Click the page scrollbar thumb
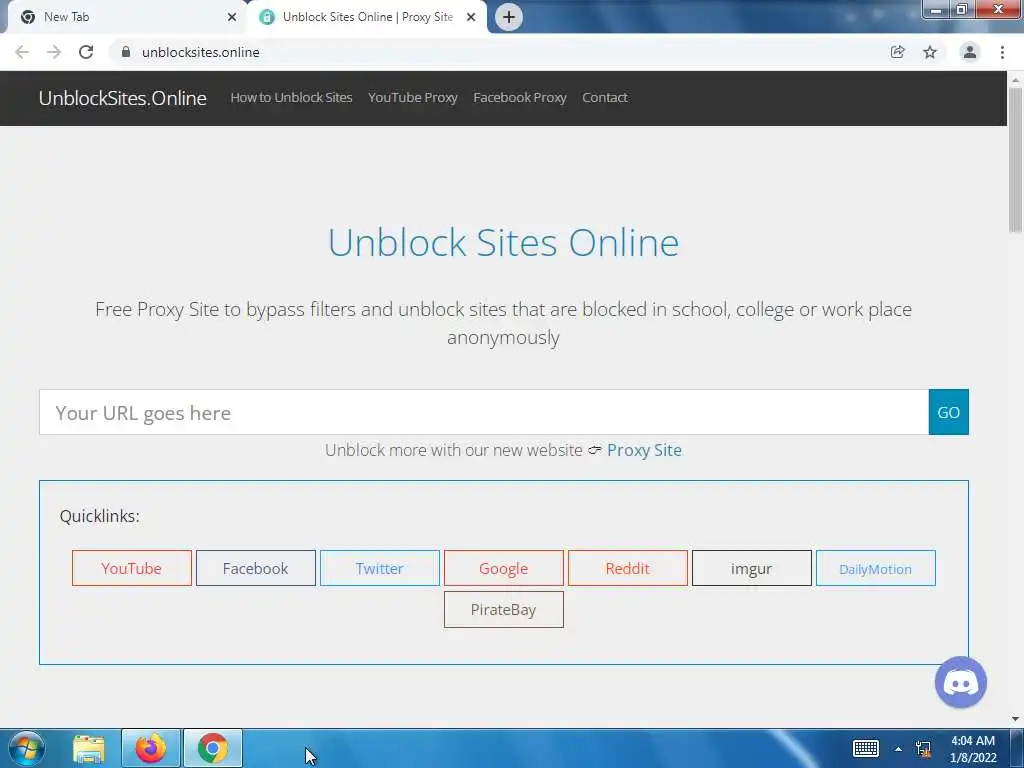 click(x=1016, y=160)
